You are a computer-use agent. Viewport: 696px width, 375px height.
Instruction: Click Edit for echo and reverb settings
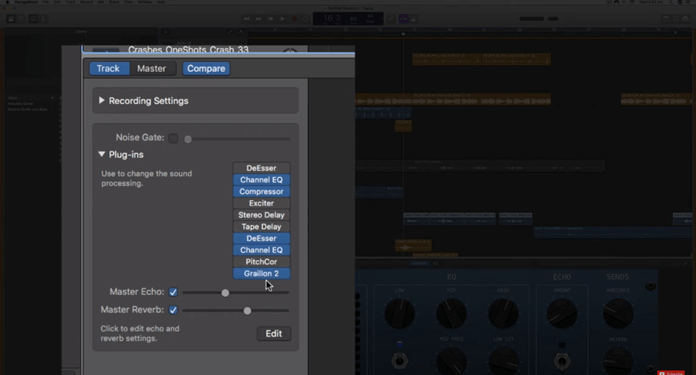pyautogui.click(x=274, y=334)
